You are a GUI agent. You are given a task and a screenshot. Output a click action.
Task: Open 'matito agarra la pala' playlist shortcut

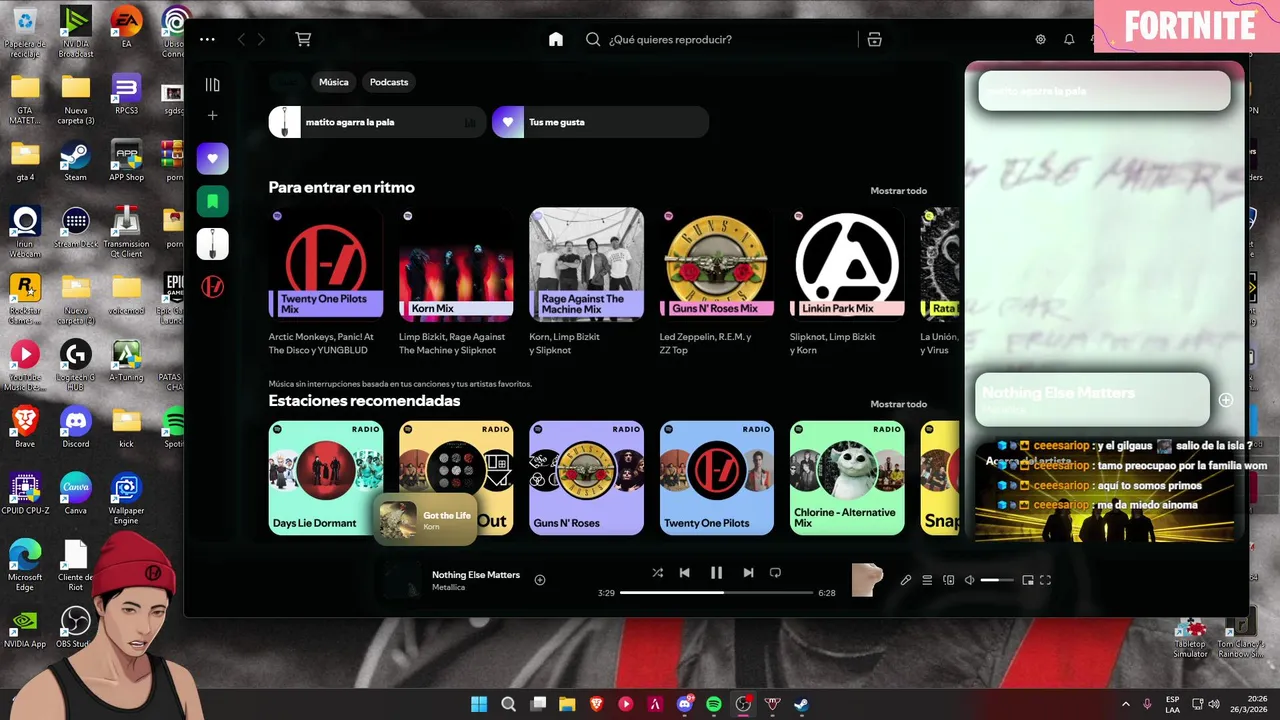(377, 122)
